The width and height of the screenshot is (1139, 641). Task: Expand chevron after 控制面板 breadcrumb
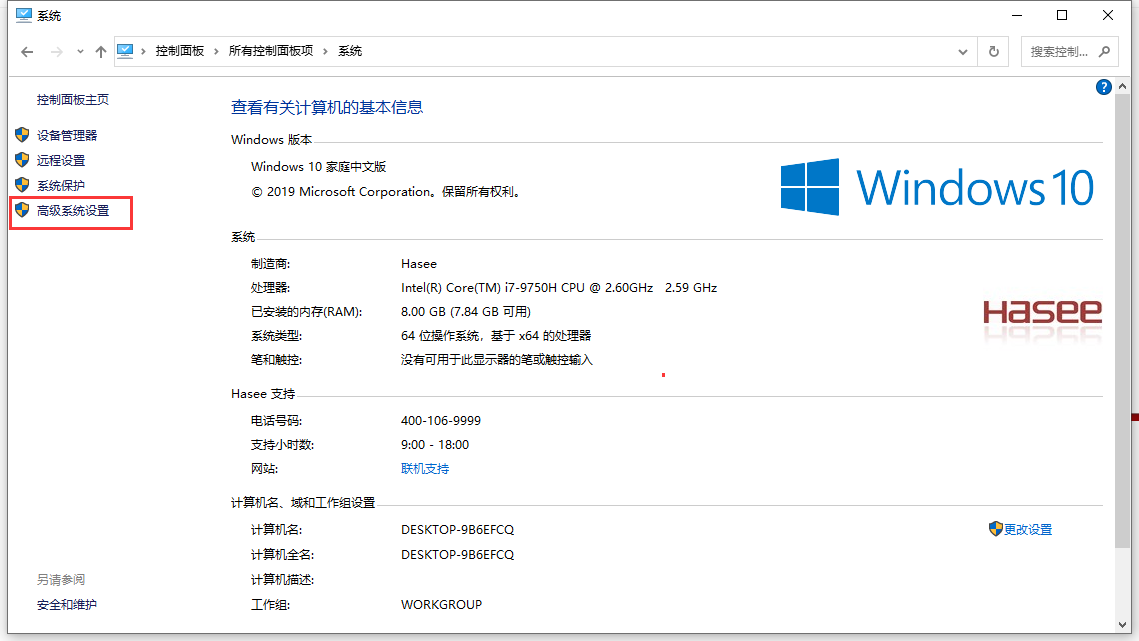[x=216, y=51]
